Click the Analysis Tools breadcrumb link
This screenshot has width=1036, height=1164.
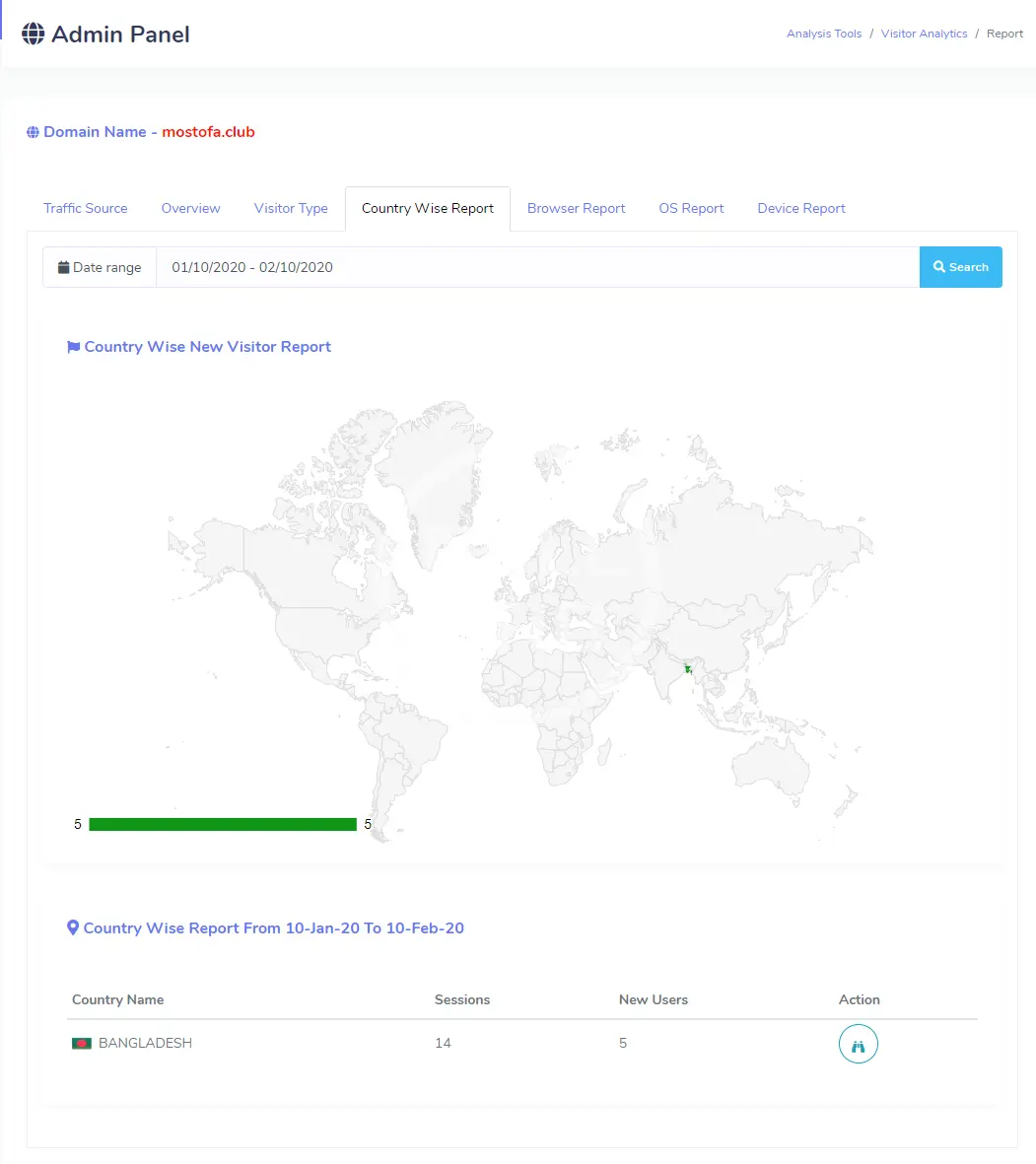[823, 34]
